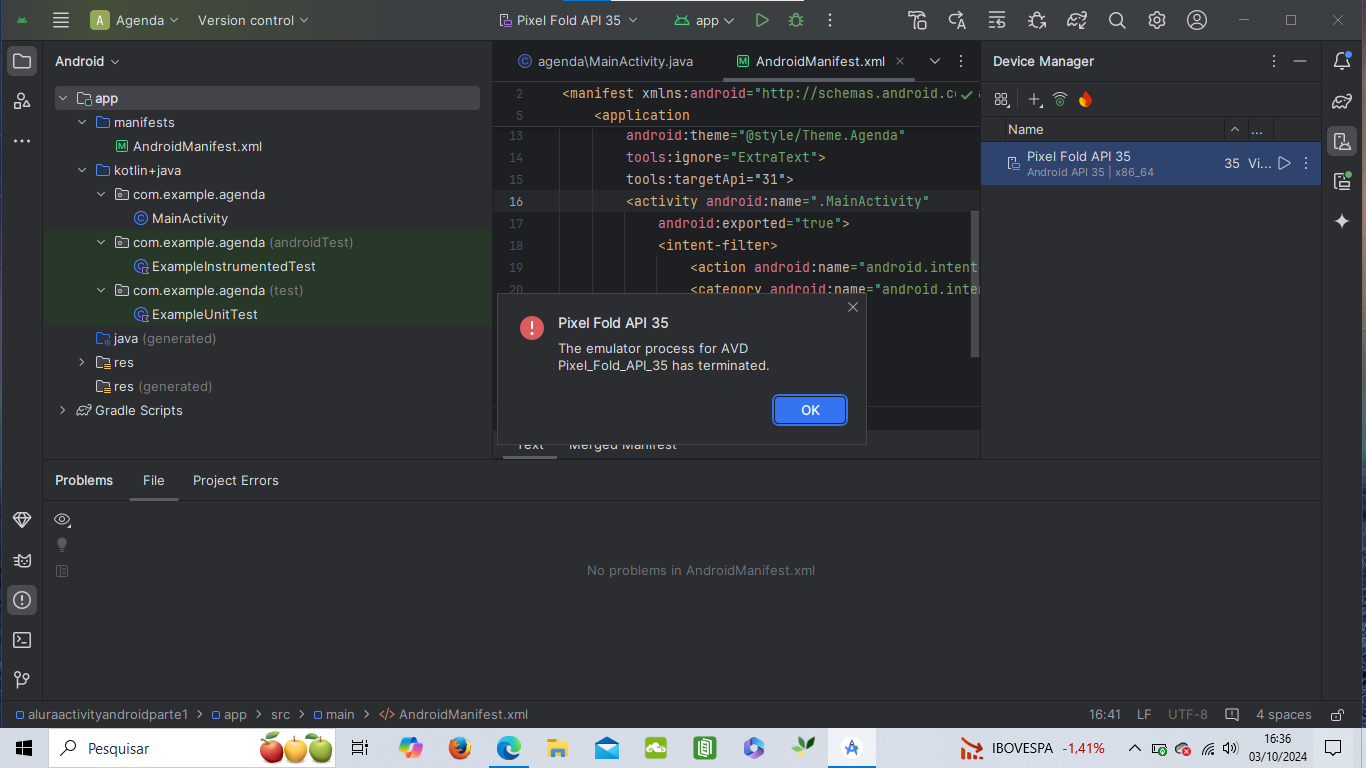The height and width of the screenshot is (768, 1366).
Task: Open the Git version control tool window
Action: click(22, 680)
